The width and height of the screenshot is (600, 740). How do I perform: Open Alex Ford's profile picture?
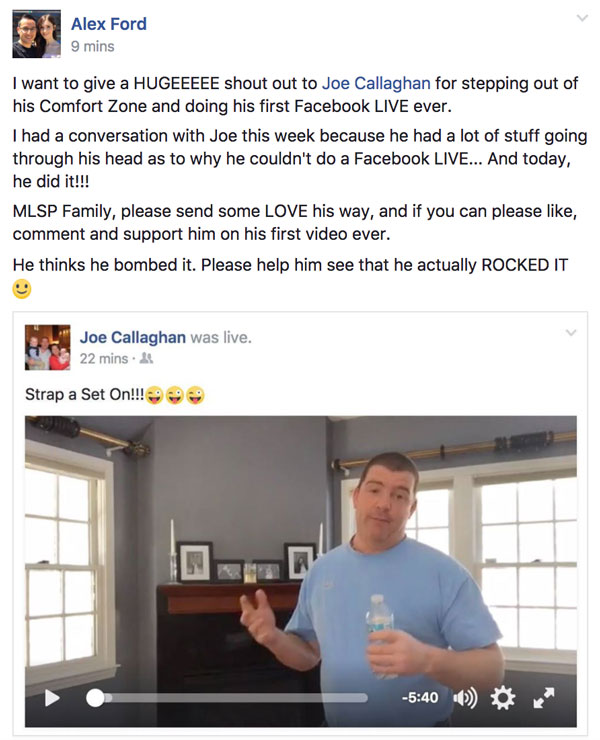36,34
